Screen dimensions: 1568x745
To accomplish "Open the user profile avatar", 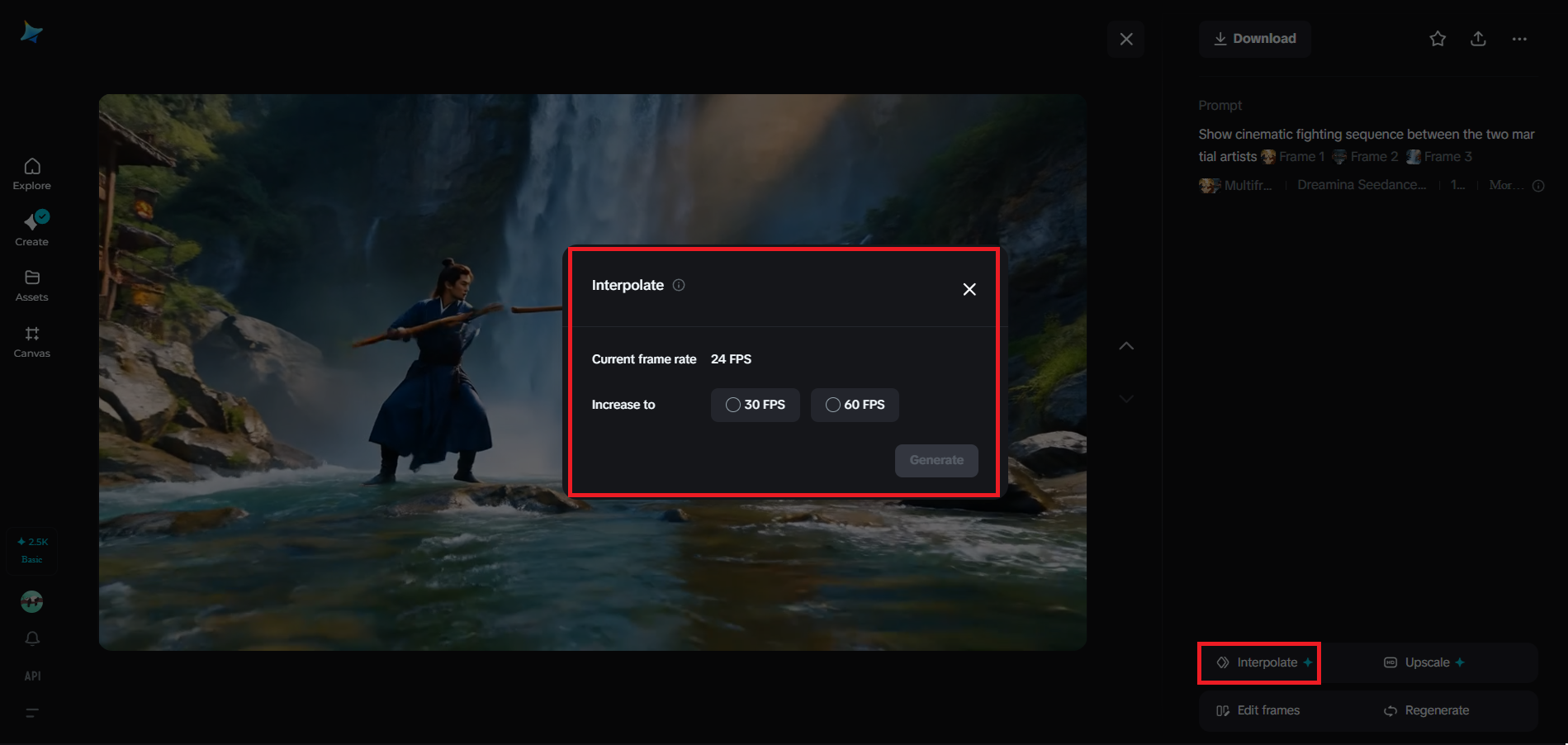I will 32,602.
